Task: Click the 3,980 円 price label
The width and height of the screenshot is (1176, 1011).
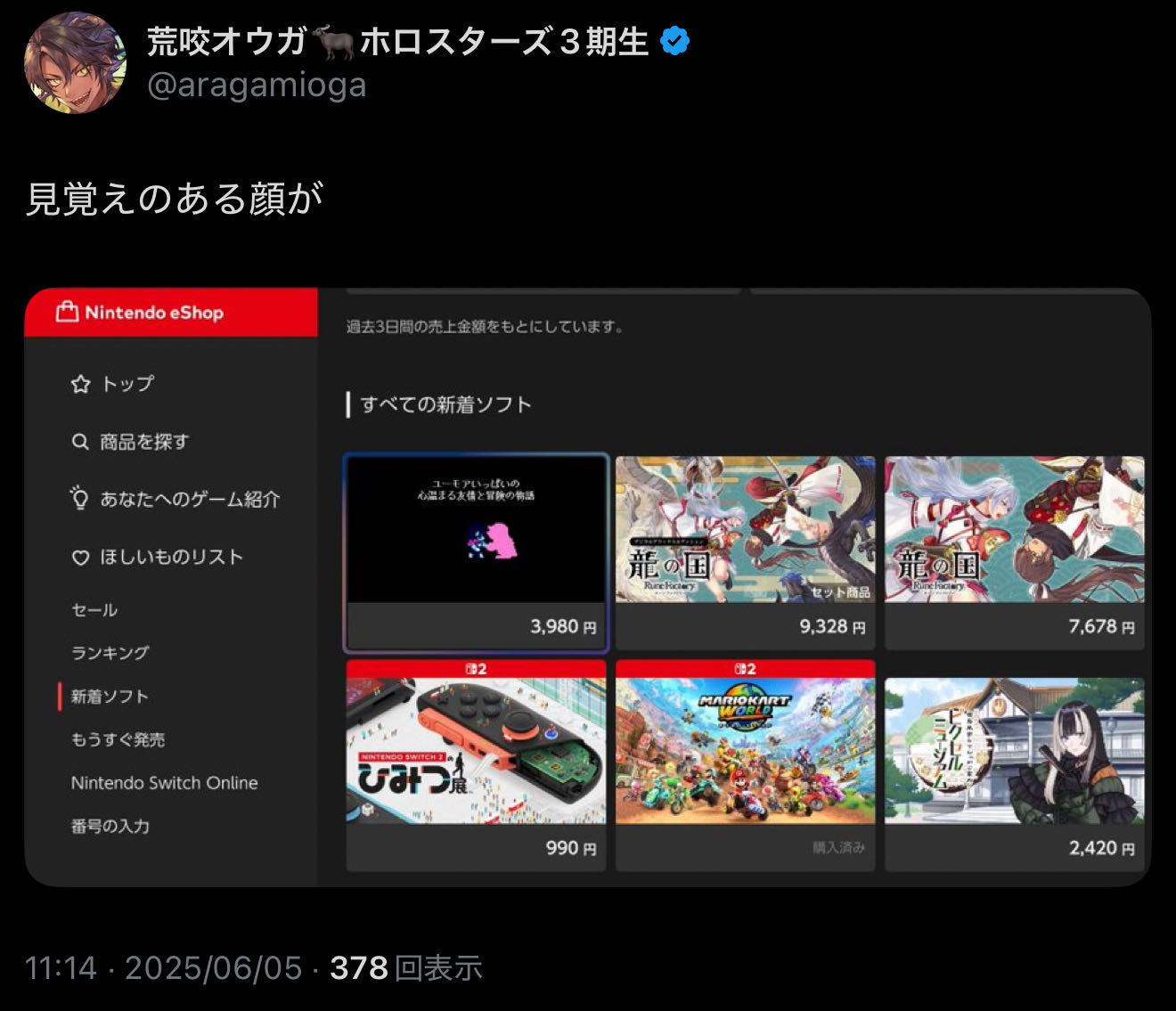Action: [563, 627]
